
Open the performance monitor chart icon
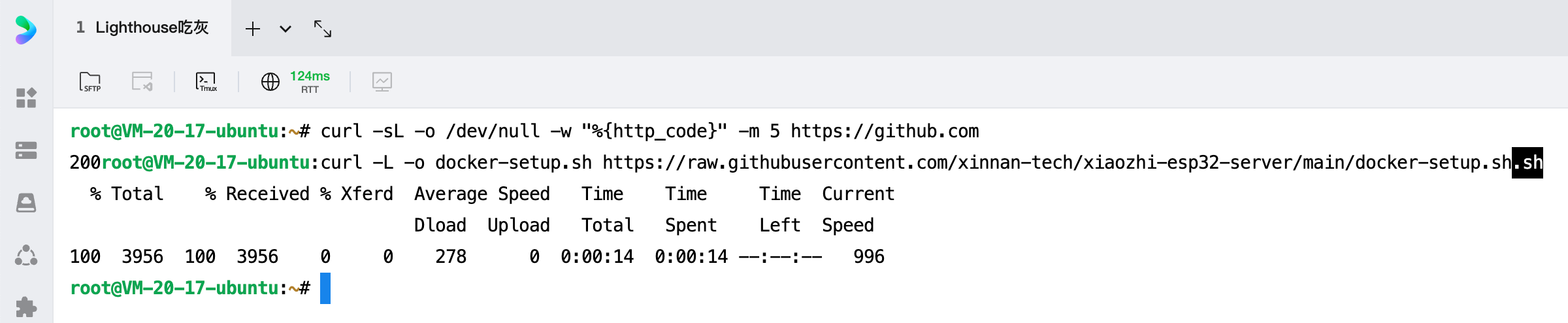[382, 82]
